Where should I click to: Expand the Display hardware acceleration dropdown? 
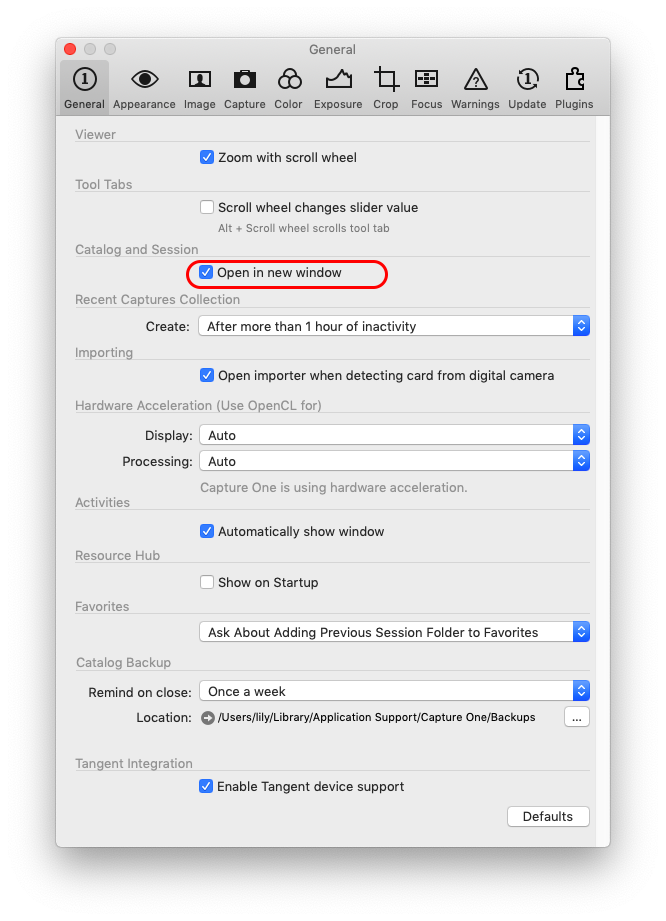coord(394,435)
